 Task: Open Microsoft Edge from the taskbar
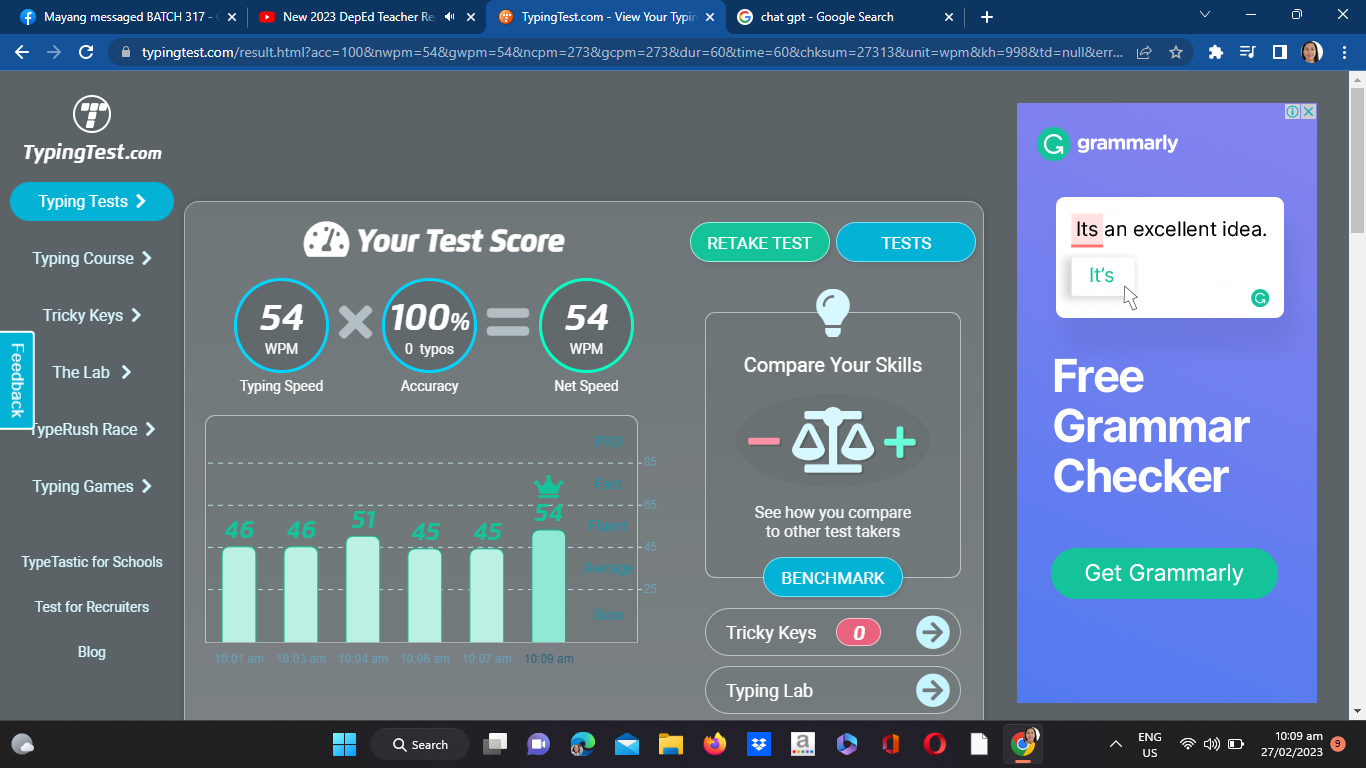pyautogui.click(x=583, y=744)
